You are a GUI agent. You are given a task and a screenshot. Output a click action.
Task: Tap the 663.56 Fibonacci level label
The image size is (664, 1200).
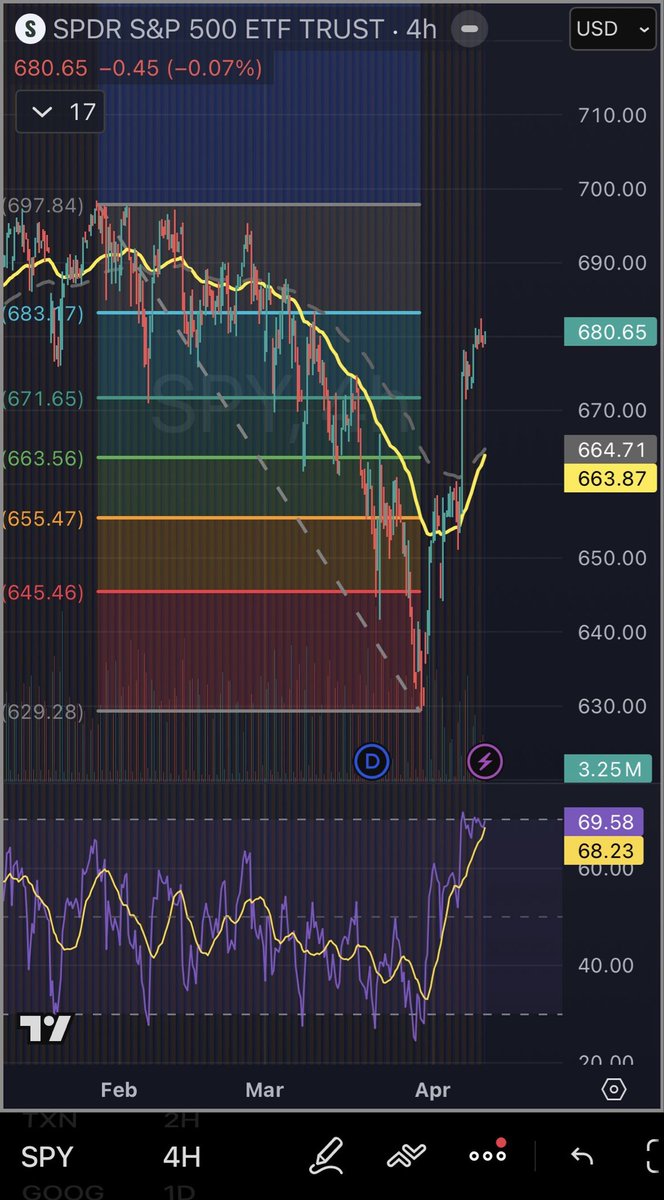(x=42, y=458)
